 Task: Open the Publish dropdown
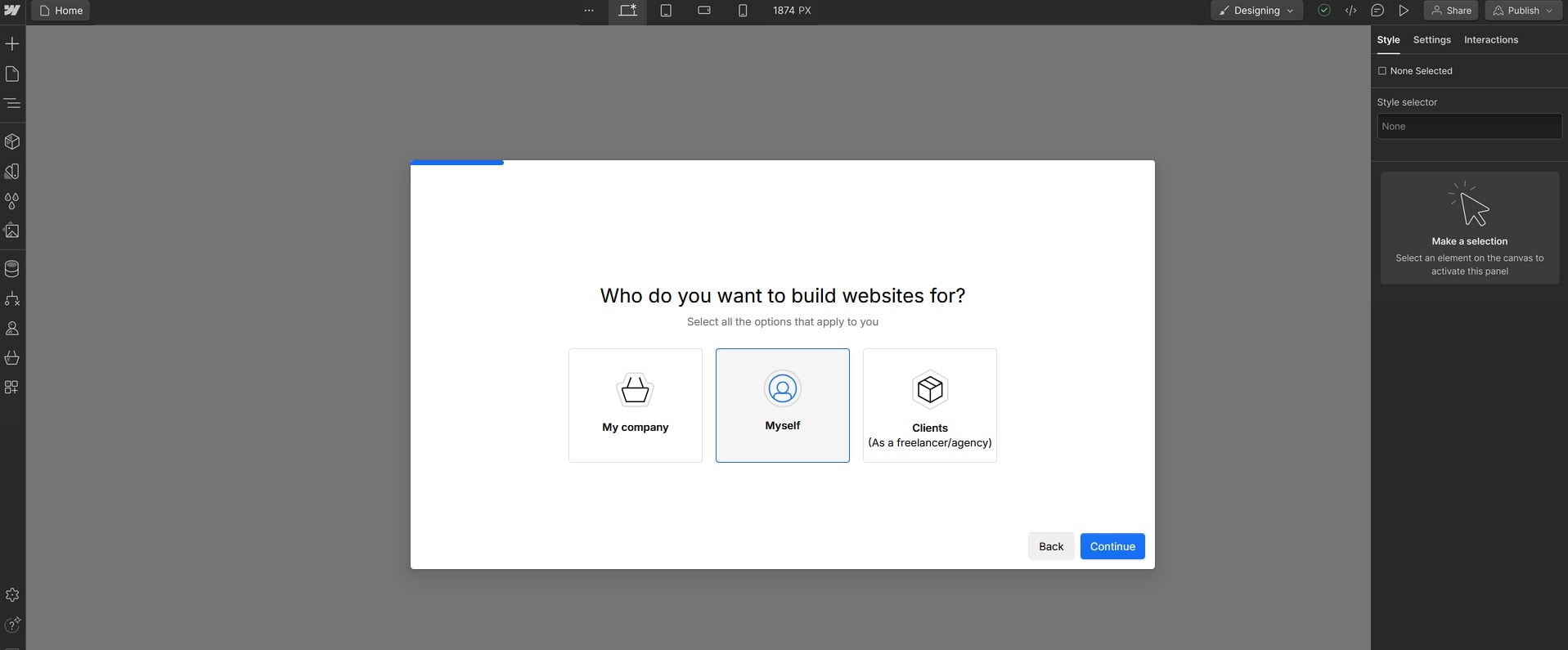pos(1523,11)
